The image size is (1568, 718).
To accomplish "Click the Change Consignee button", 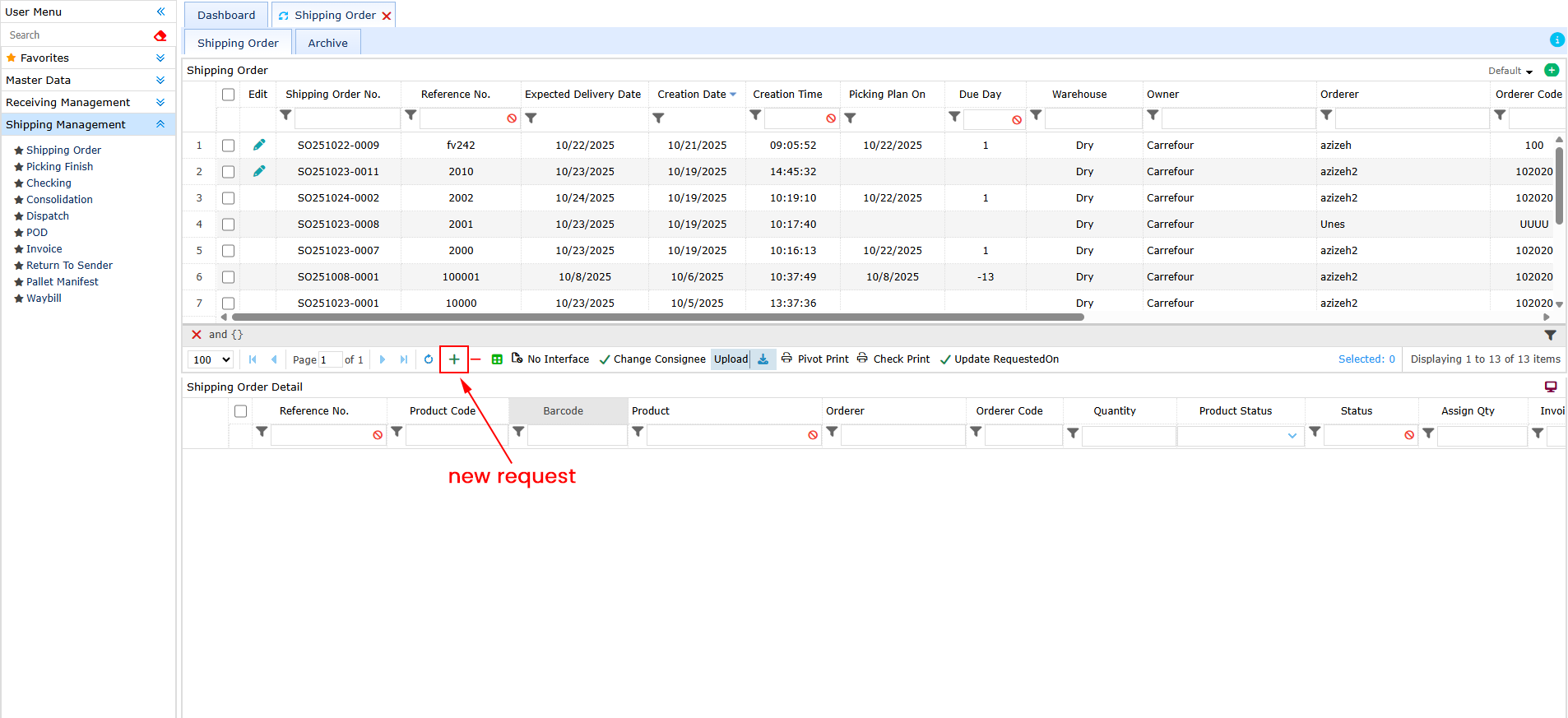I will [x=652, y=359].
